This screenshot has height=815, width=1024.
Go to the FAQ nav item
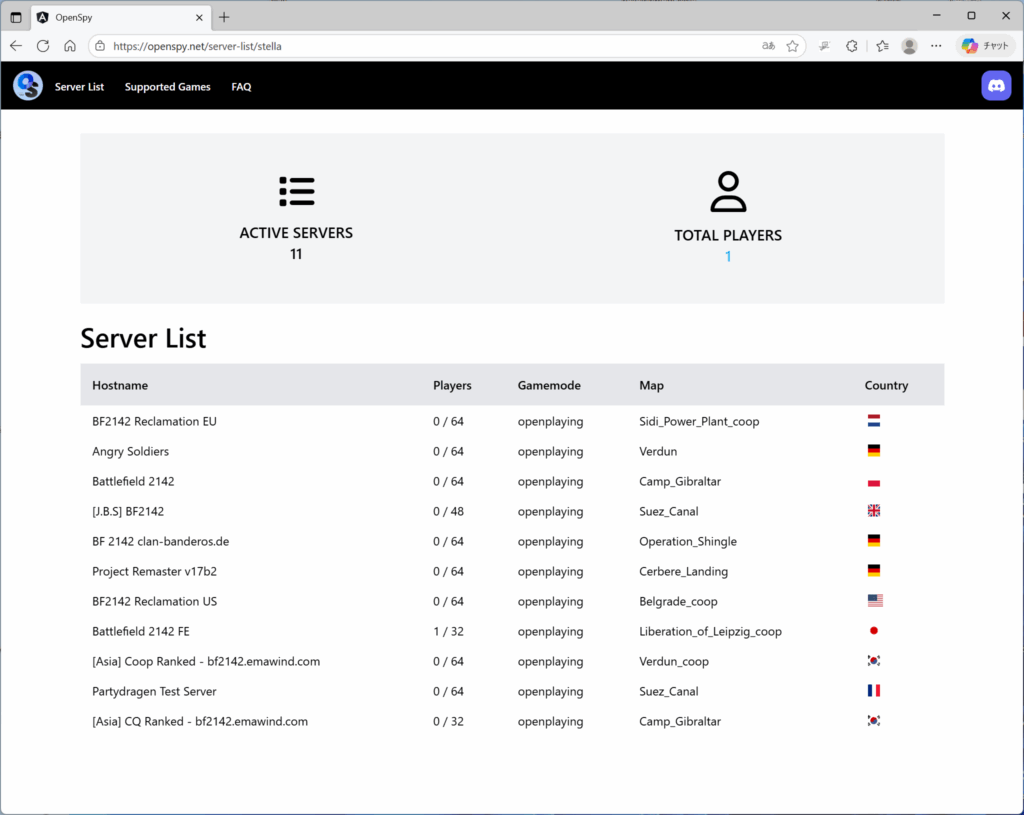coord(241,87)
